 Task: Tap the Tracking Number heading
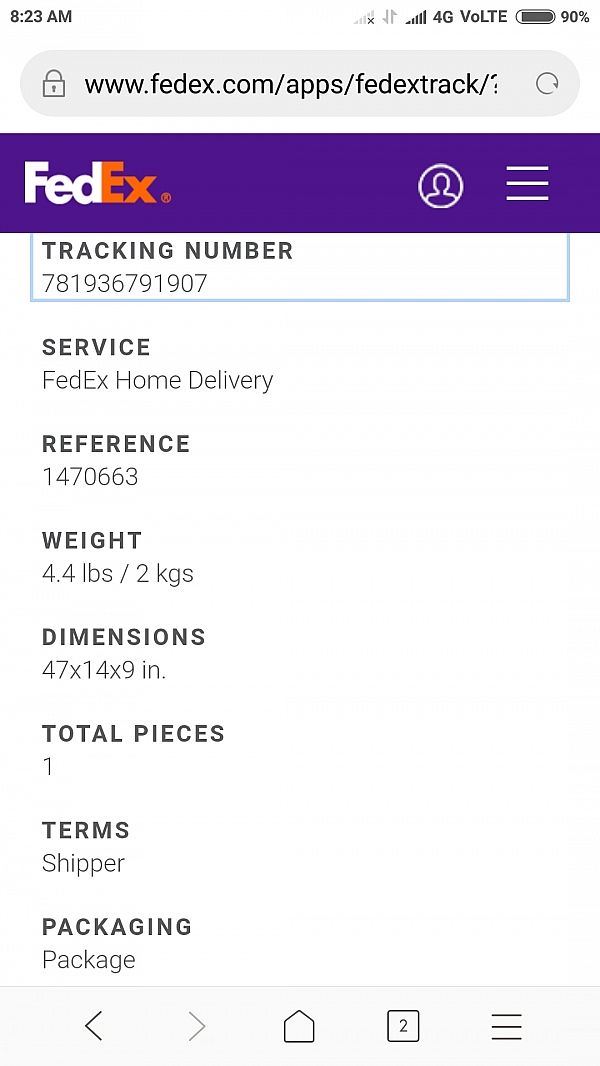[x=168, y=251]
